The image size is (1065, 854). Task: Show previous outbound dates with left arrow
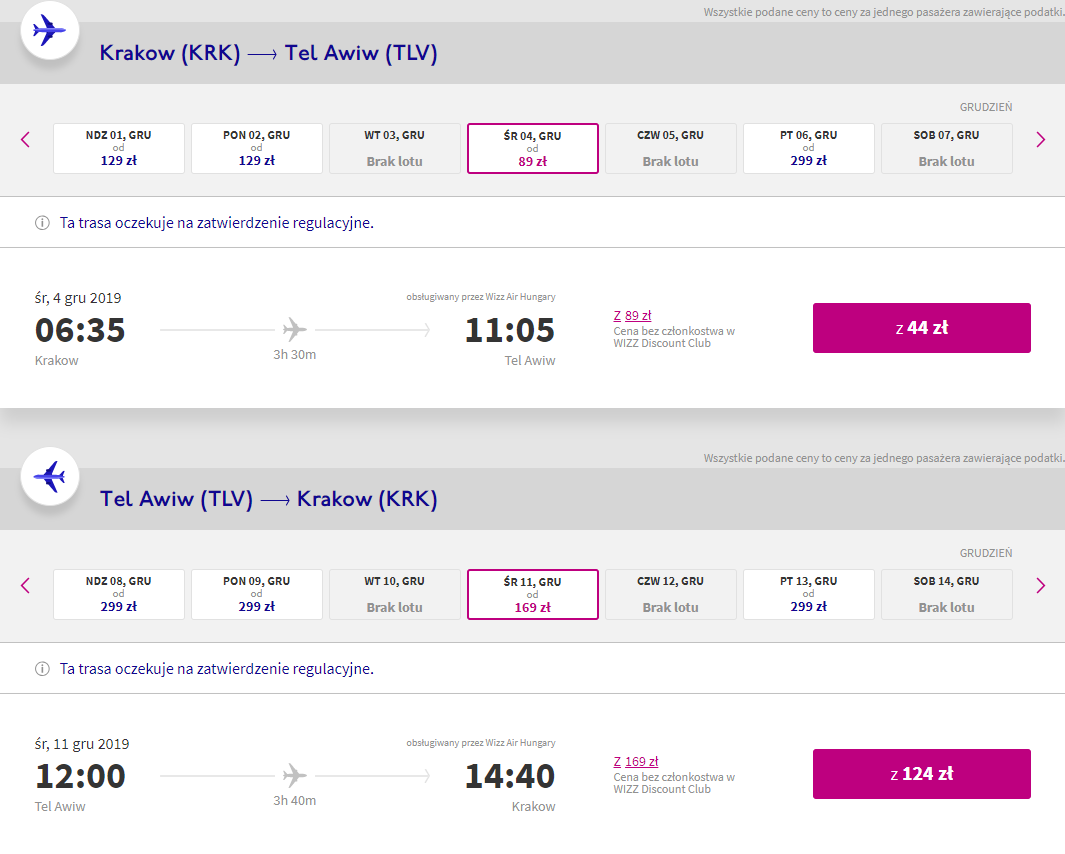pyautogui.click(x=26, y=140)
